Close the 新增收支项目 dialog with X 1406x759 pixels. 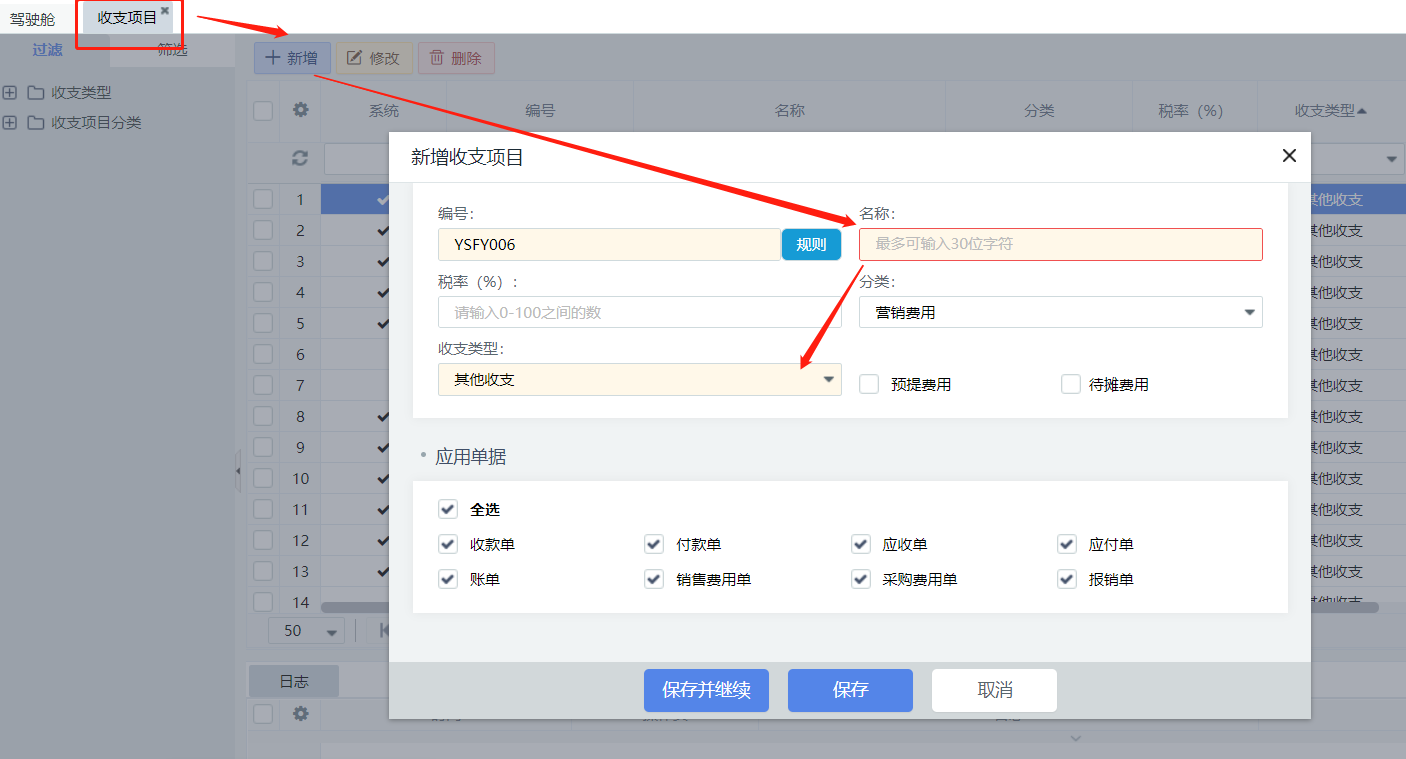click(x=1289, y=155)
